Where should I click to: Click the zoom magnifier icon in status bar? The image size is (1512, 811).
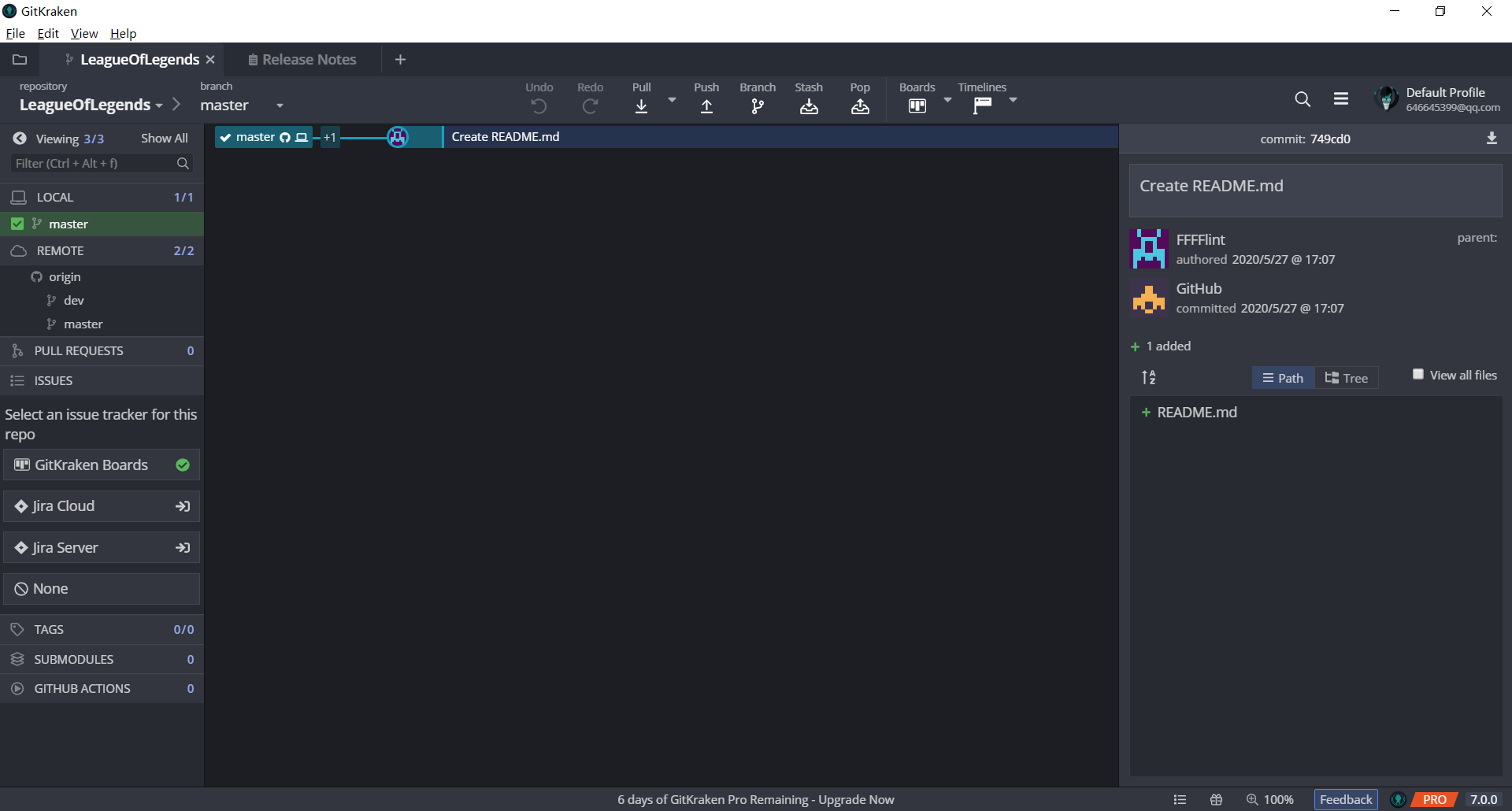[1252, 800]
